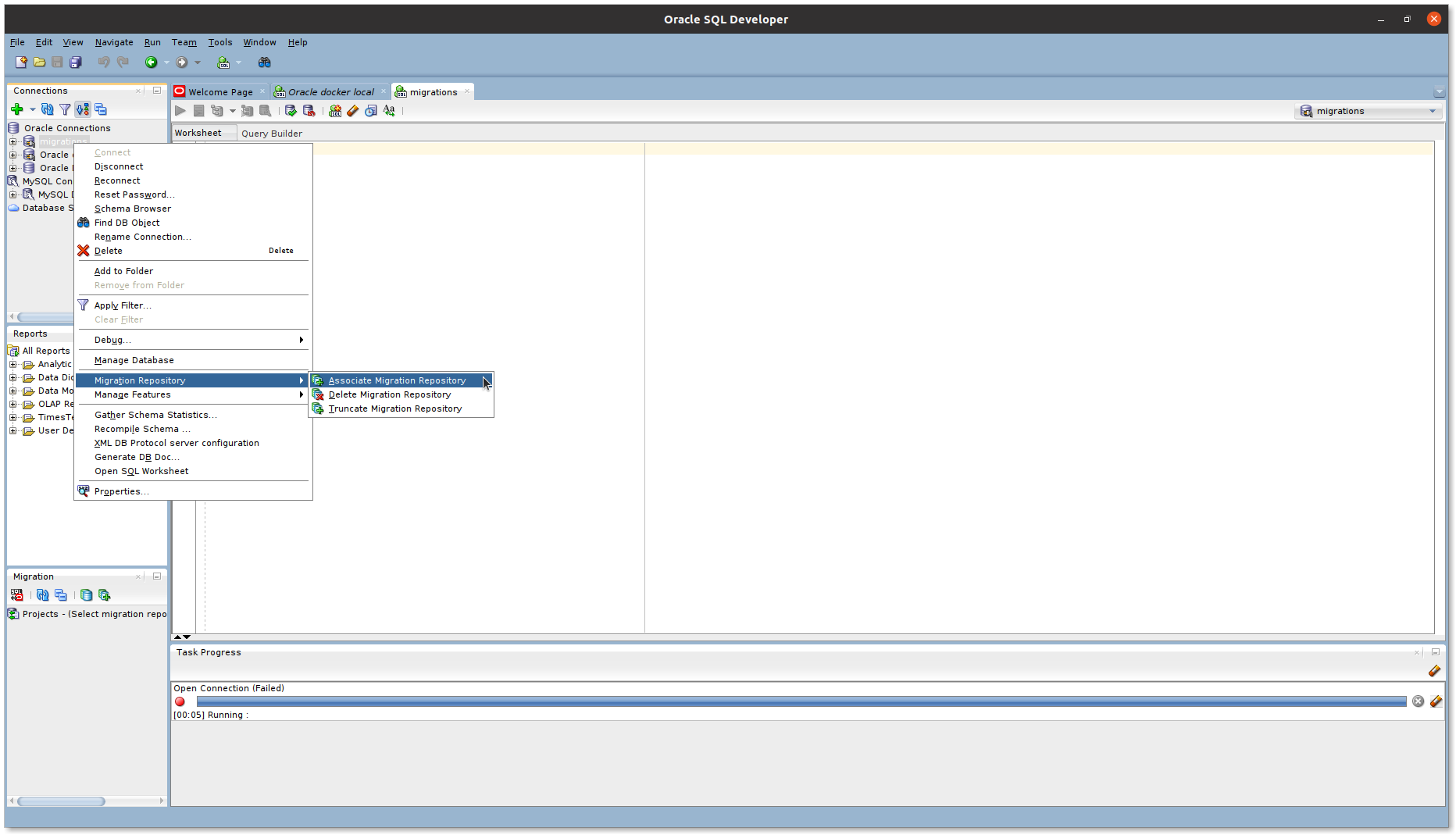Open the Tools menu
Screen dimensions: 1456x835
coord(219,42)
